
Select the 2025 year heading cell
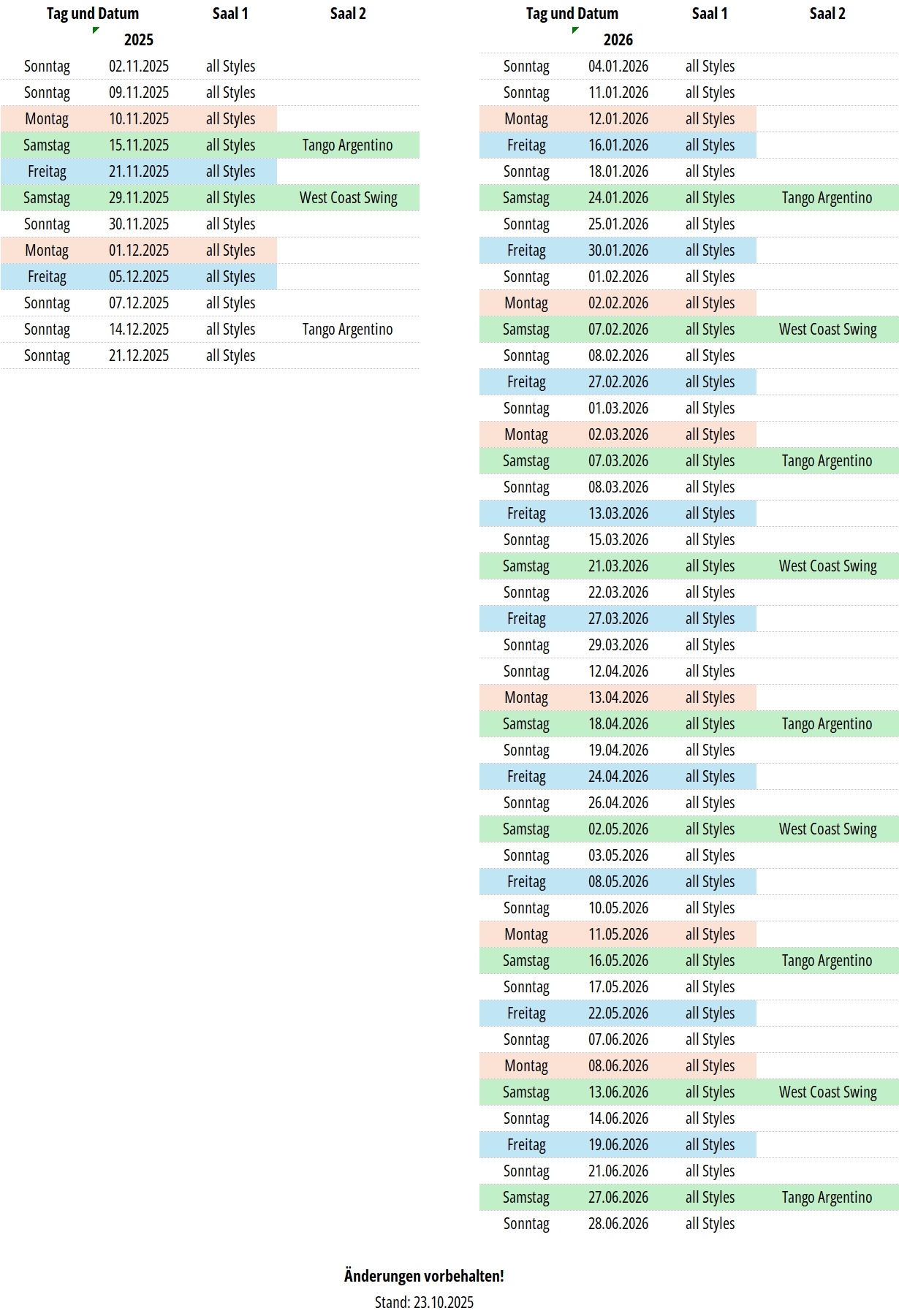click(138, 40)
